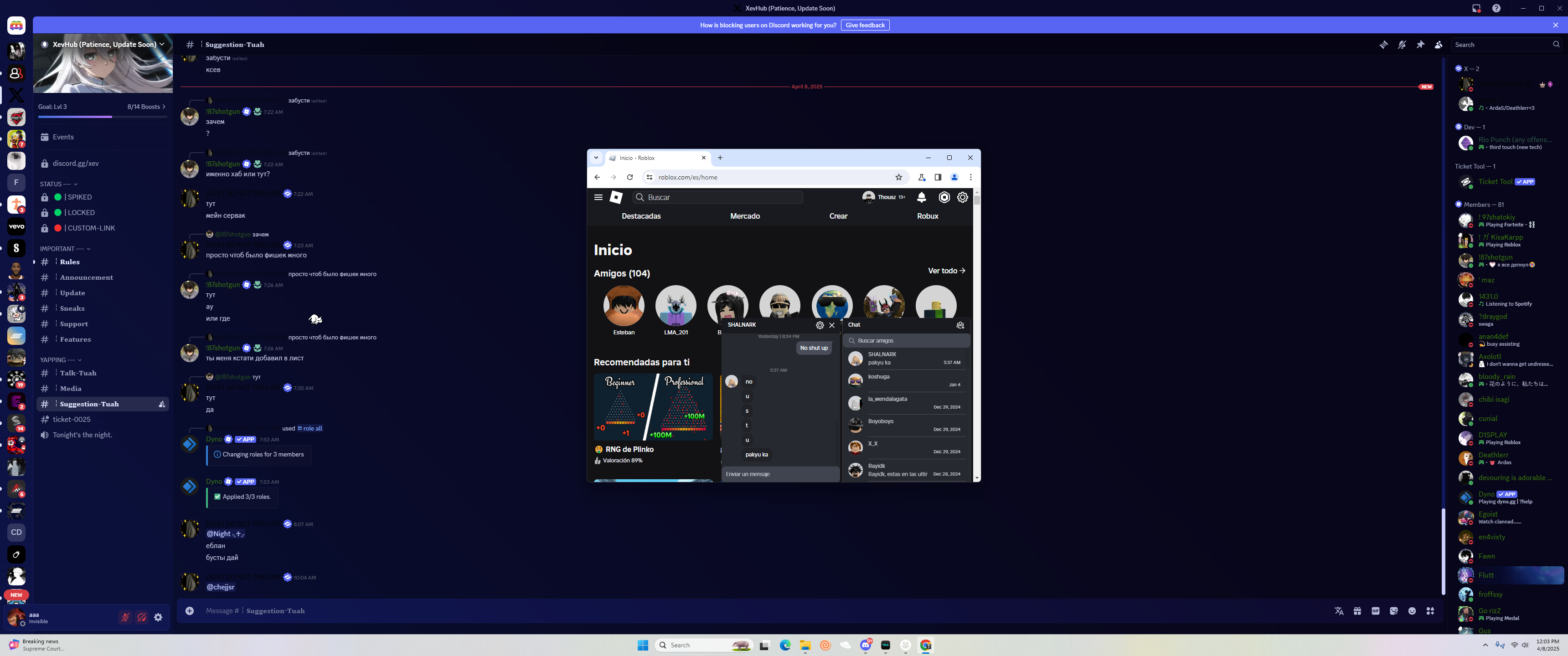
Task: Expand XevHub server name dropdown
Action: [x=162, y=45]
